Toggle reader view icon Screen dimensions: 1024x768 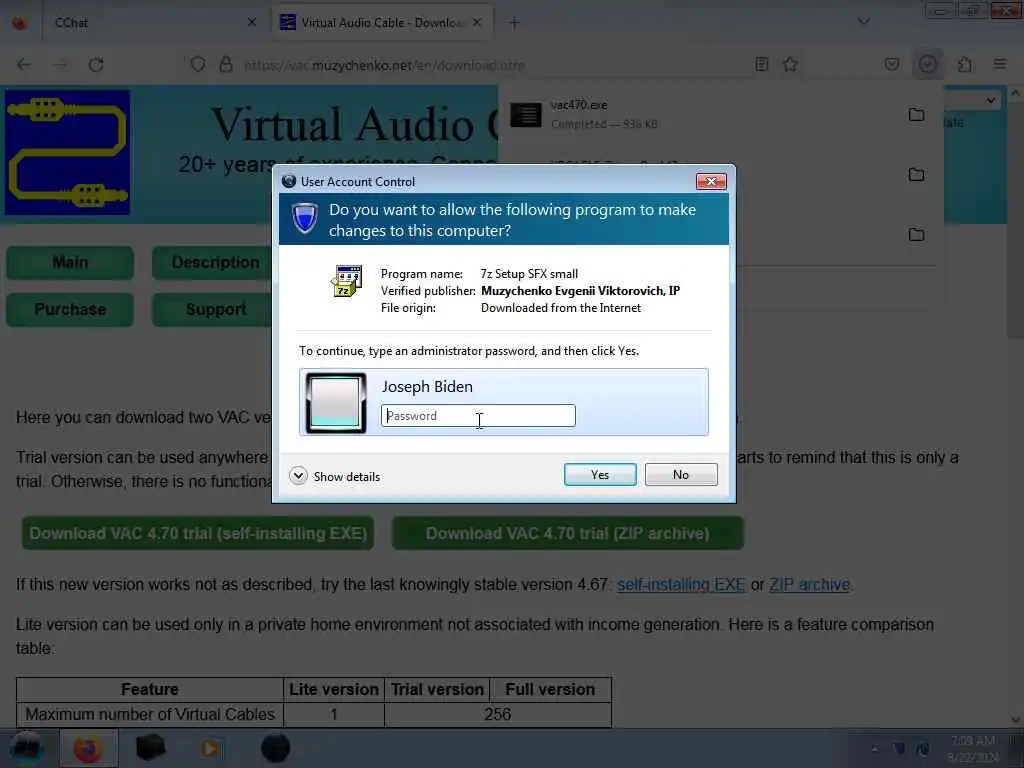click(x=761, y=64)
